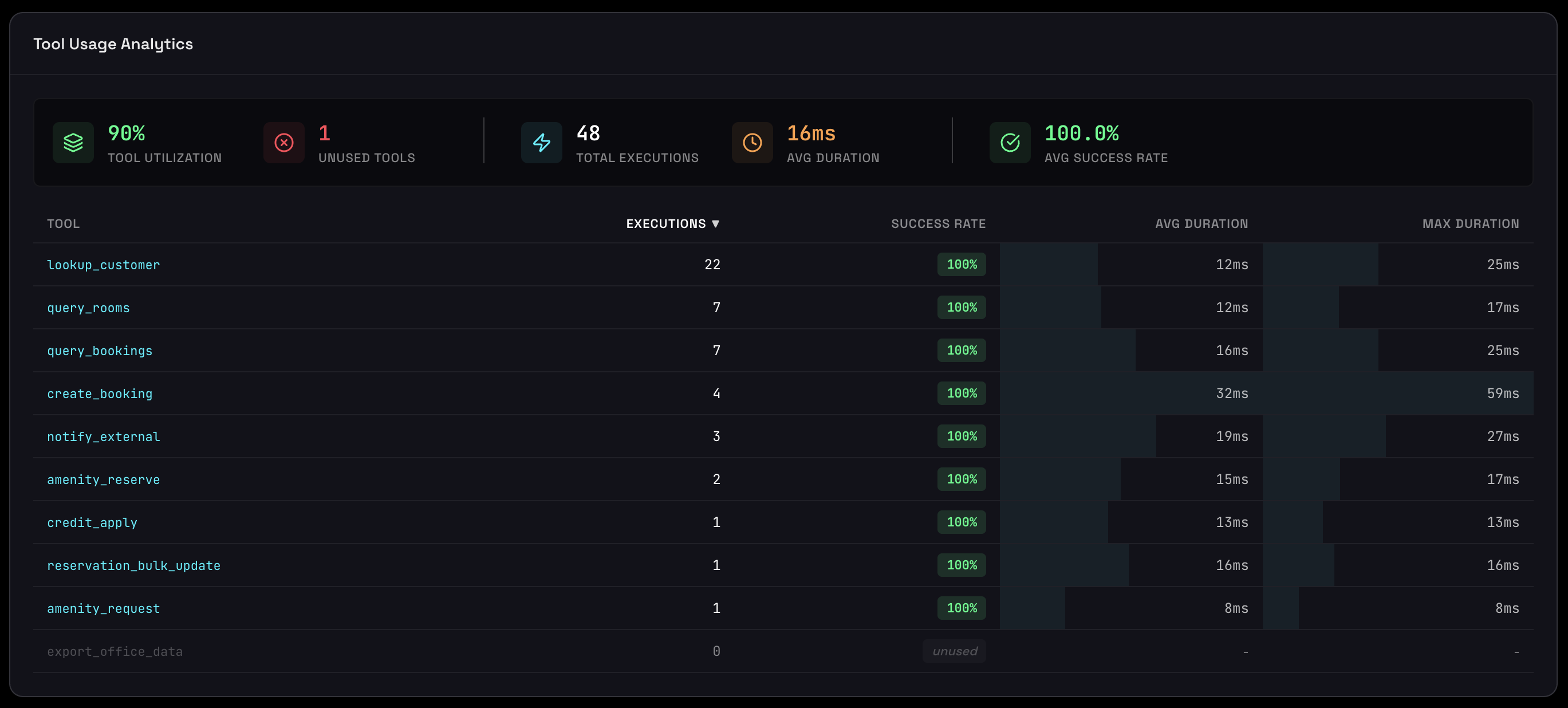
Task: Toggle descending sort on Executions column
Action: click(672, 223)
